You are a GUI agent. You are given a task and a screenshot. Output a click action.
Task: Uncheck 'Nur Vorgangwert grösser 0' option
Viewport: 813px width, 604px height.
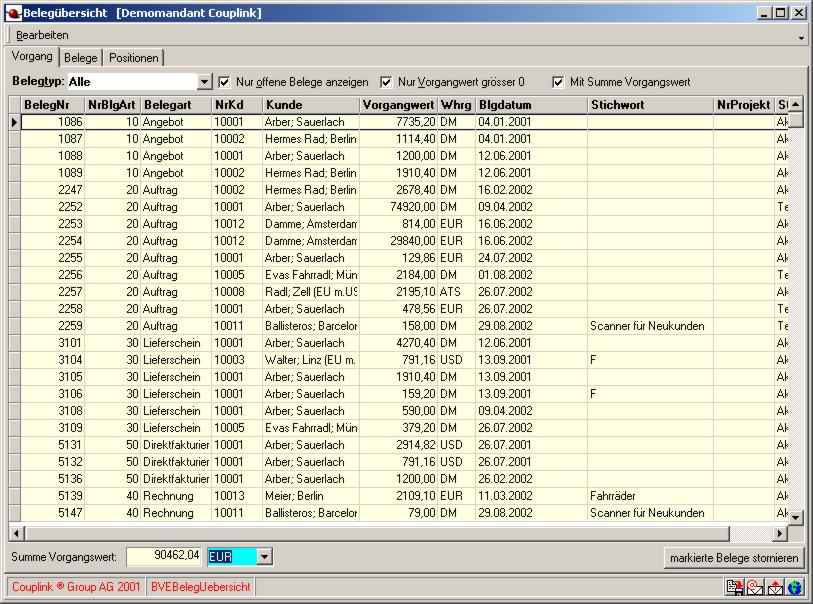click(x=386, y=82)
